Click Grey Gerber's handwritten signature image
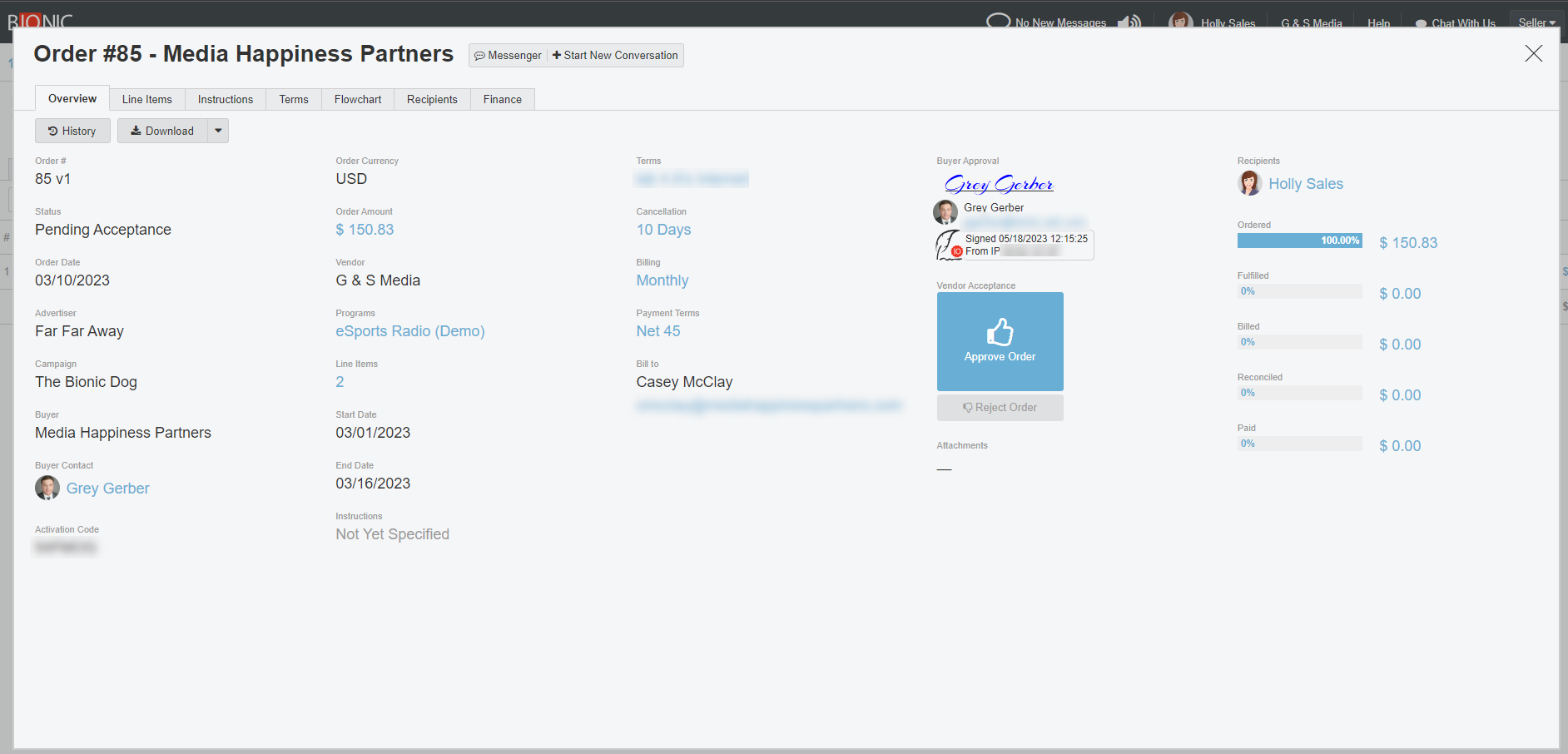Viewport: 1568px width, 754px height. click(x=999, y=184)
